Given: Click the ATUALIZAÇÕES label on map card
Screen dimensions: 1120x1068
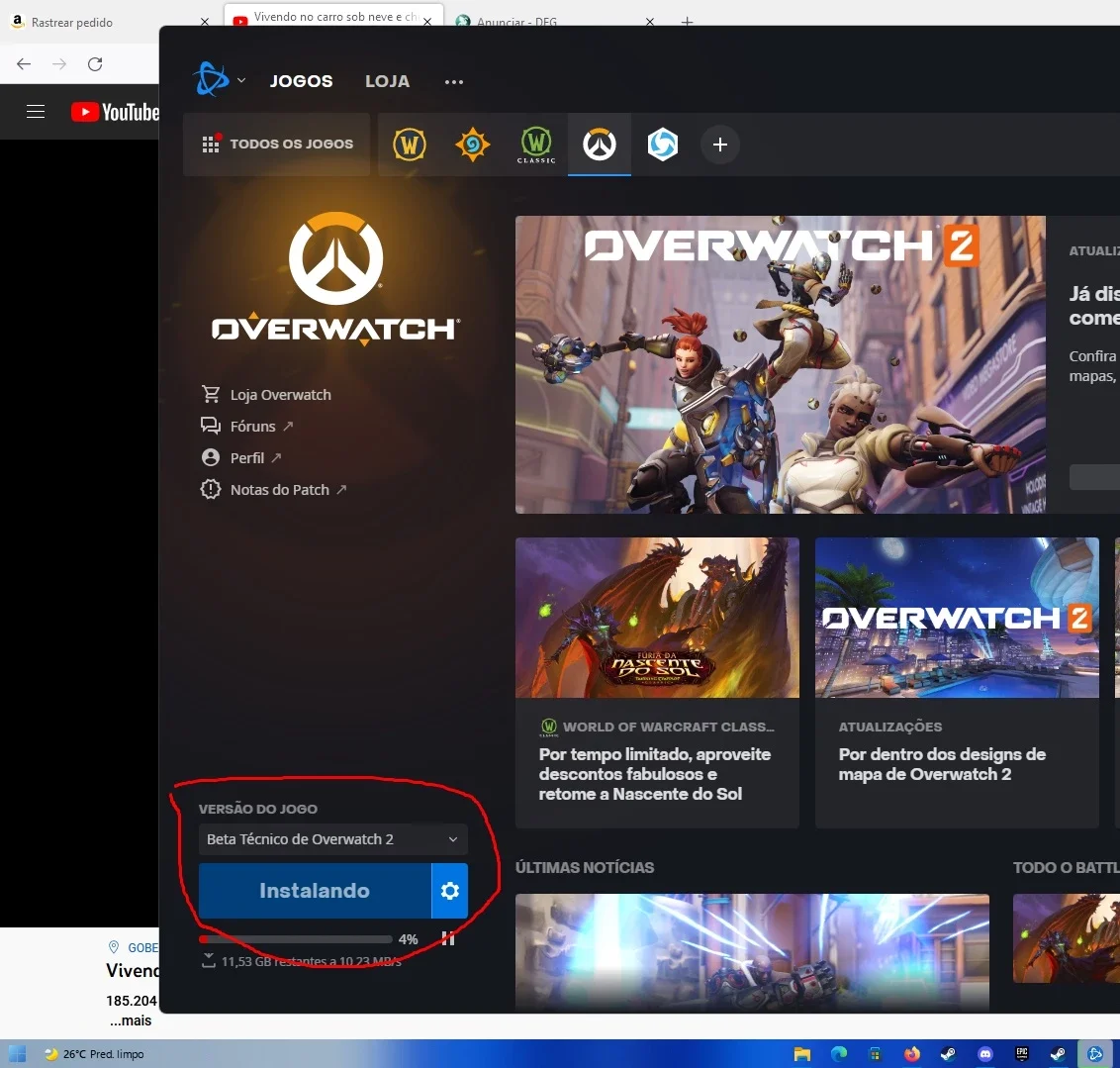Looking at the screenshot, I should coord(890,728).
